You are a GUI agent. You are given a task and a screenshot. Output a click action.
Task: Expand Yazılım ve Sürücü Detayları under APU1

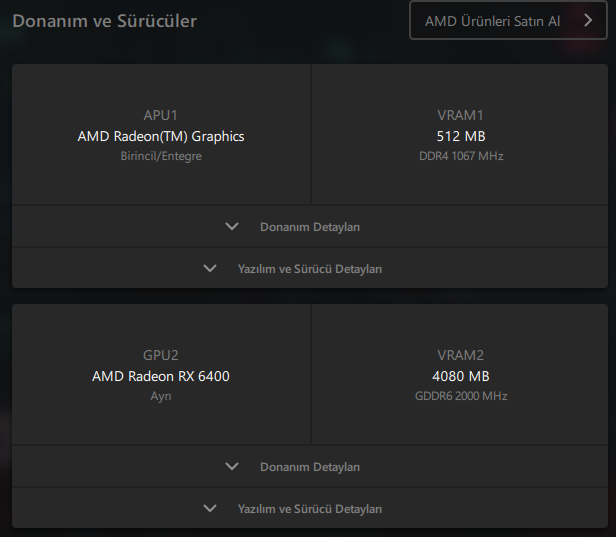pos(309,269)
